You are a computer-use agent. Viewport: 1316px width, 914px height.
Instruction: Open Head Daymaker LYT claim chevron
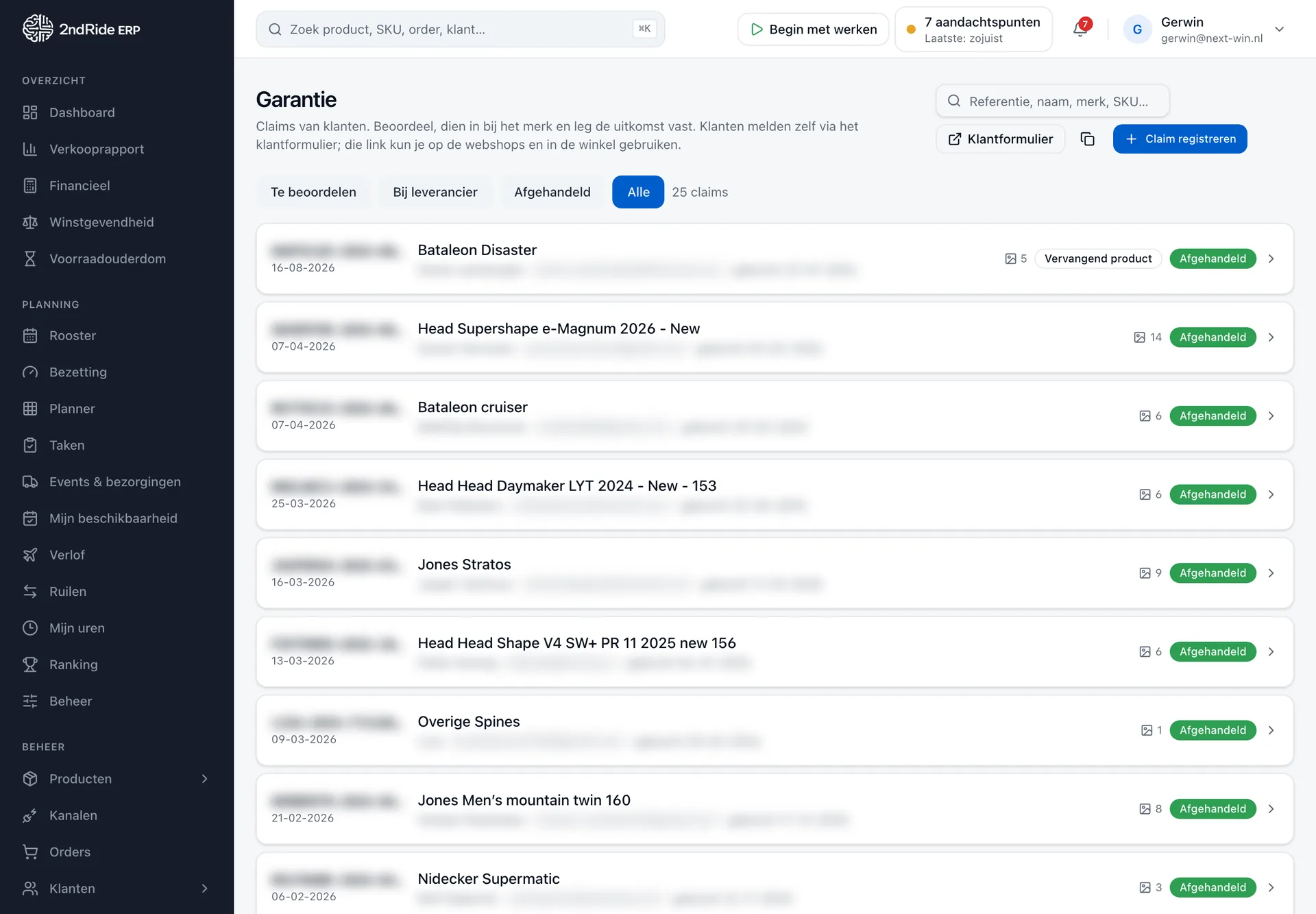tap(1271, 494)
